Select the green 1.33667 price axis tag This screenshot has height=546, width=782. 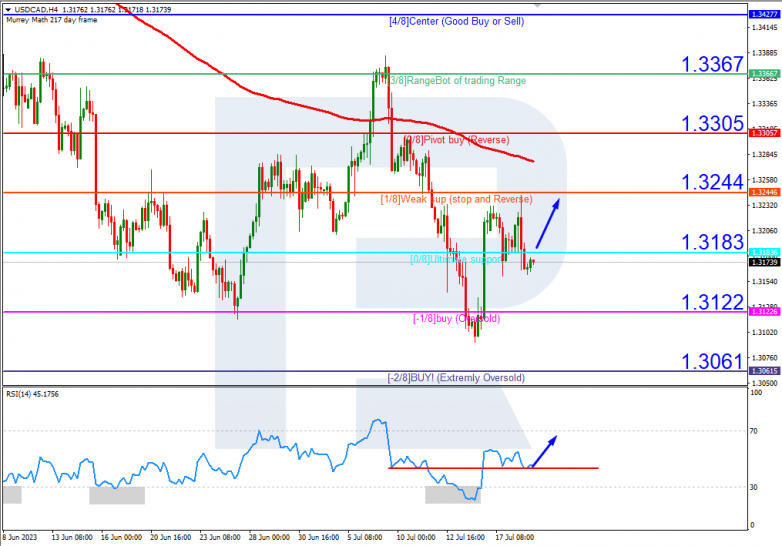point(764,74)
